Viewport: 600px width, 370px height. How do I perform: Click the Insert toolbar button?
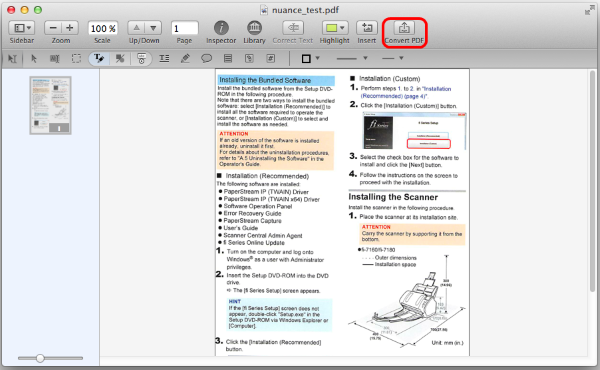(x=367, y=28)
